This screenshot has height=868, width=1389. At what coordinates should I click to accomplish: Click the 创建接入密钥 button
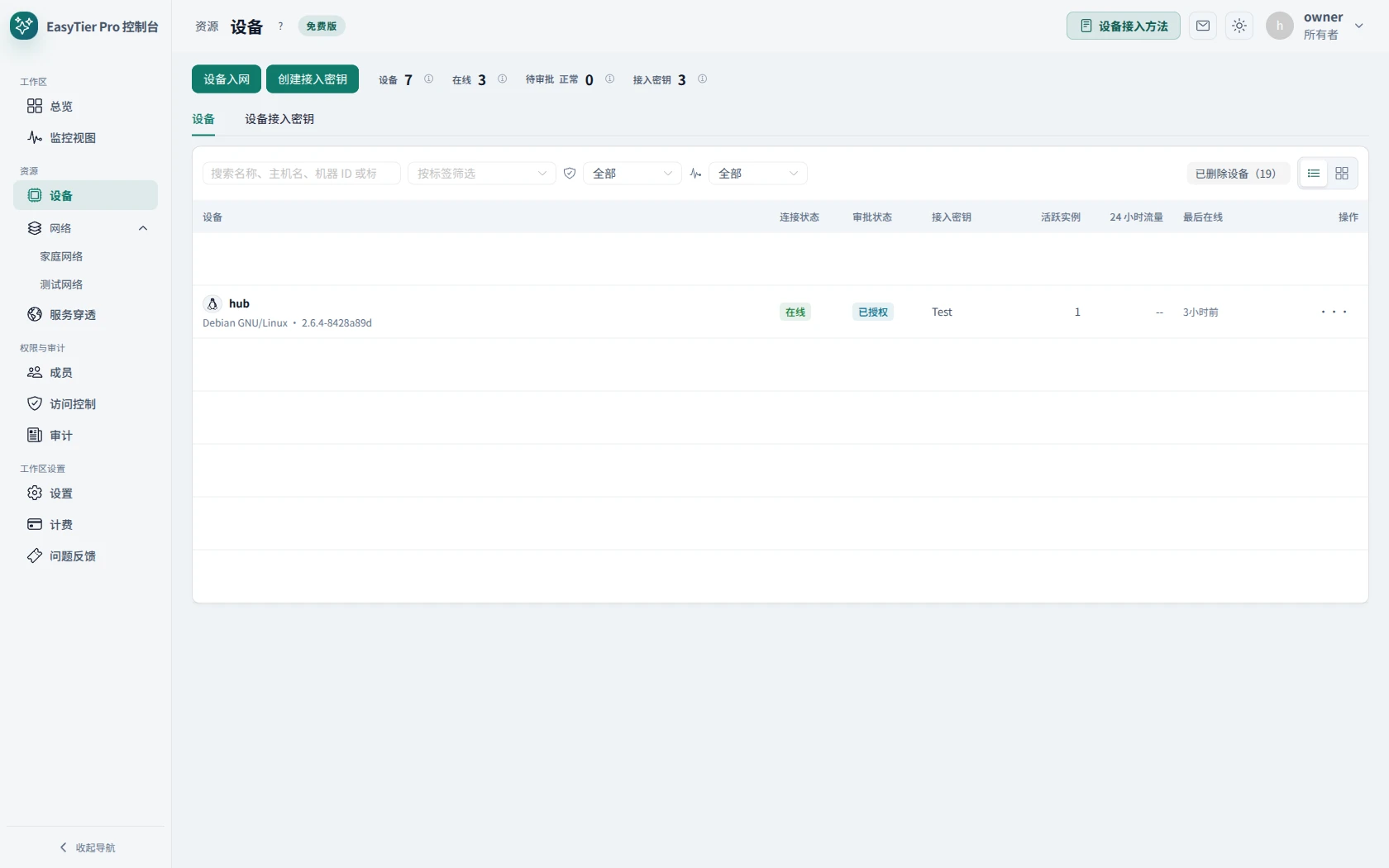313,79
